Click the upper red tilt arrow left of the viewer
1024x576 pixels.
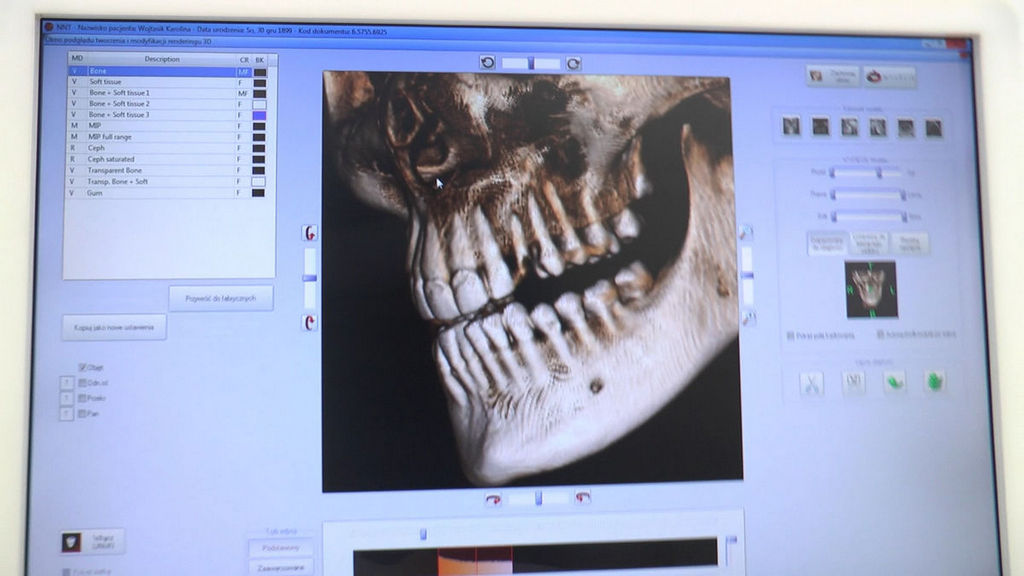[x=310, y=232]
